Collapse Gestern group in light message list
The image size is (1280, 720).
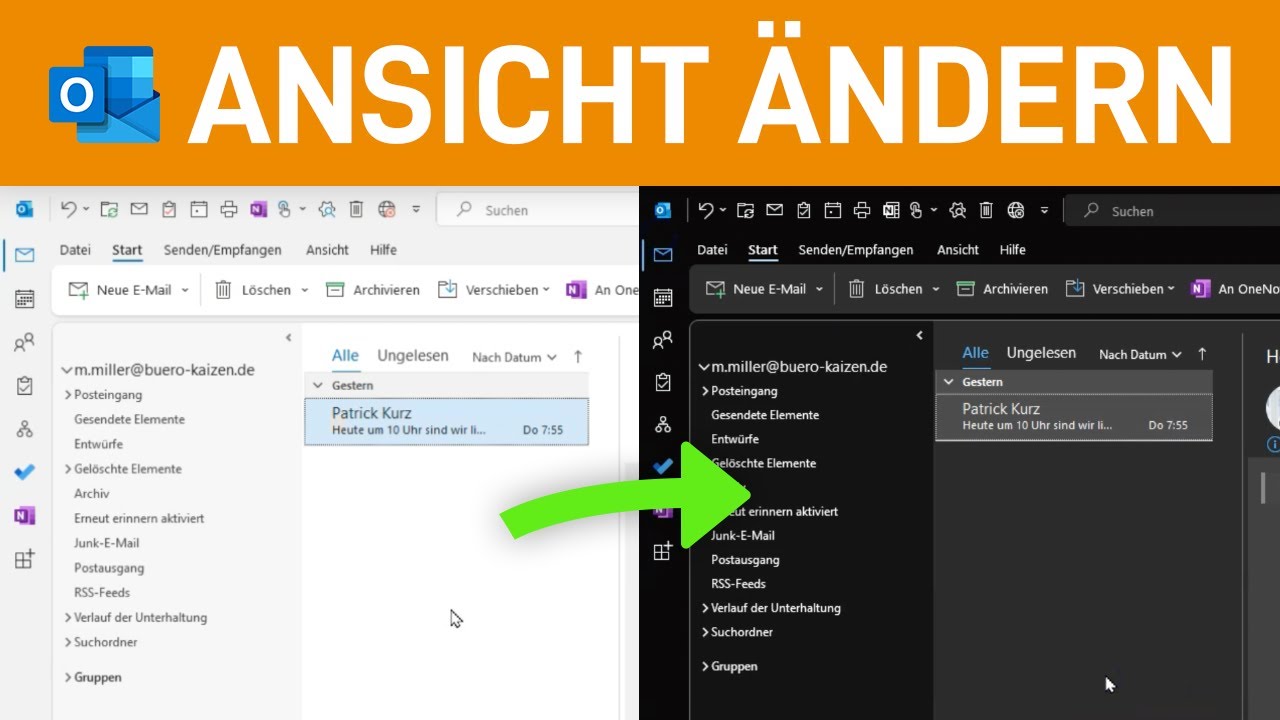point(318,385)
